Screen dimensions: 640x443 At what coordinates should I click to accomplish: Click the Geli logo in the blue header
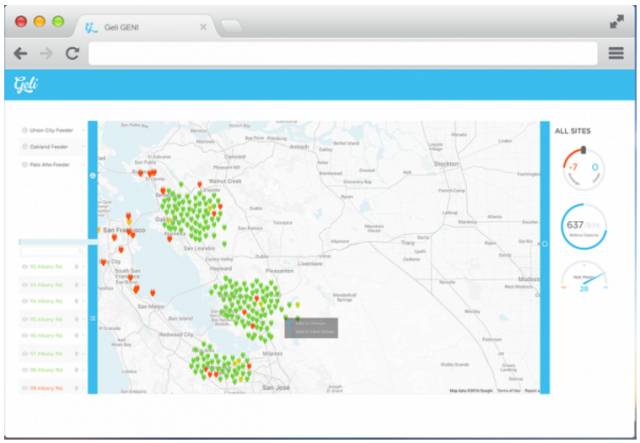(26, 84)
